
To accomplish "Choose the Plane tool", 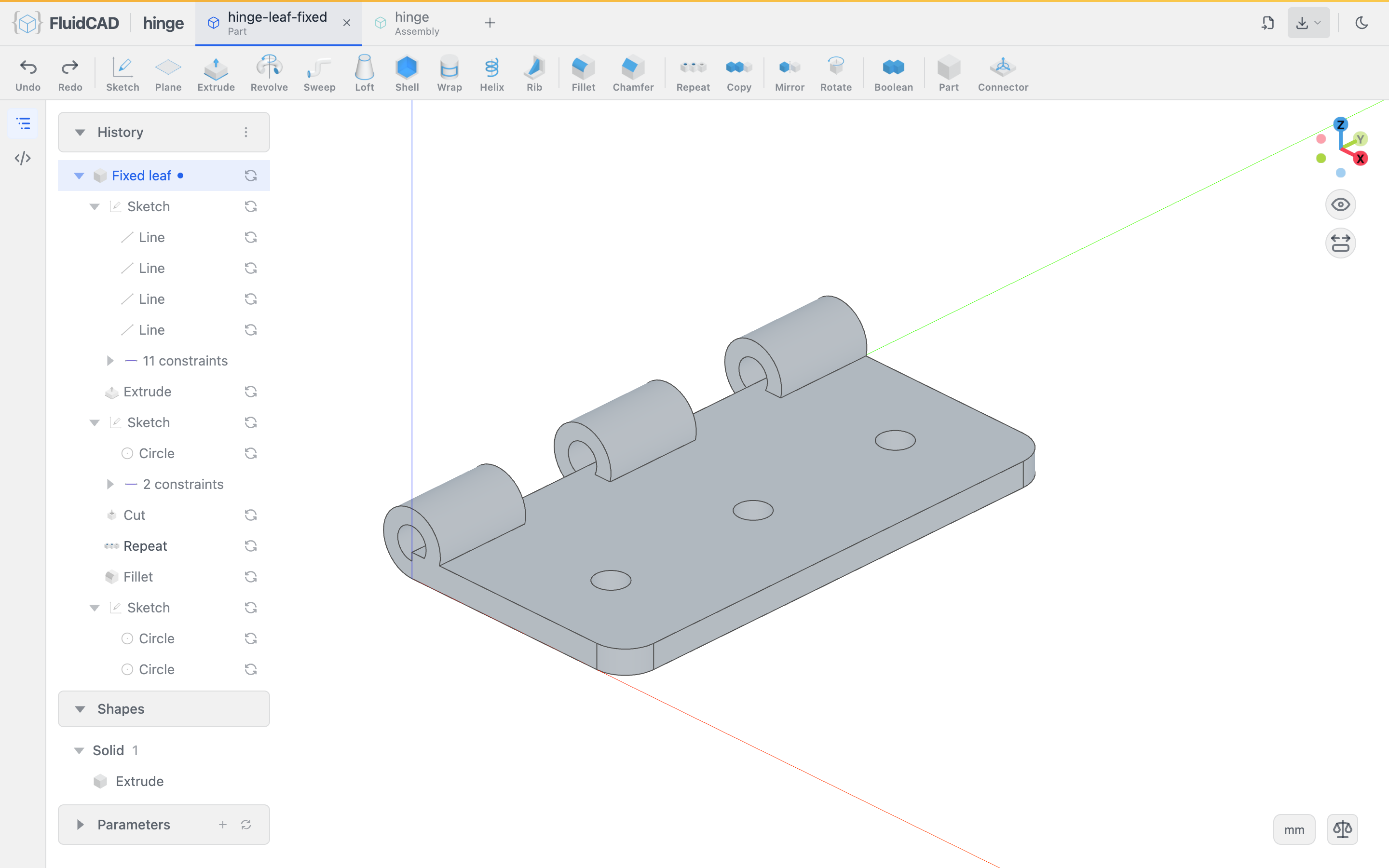I will (x=168, y=73).
